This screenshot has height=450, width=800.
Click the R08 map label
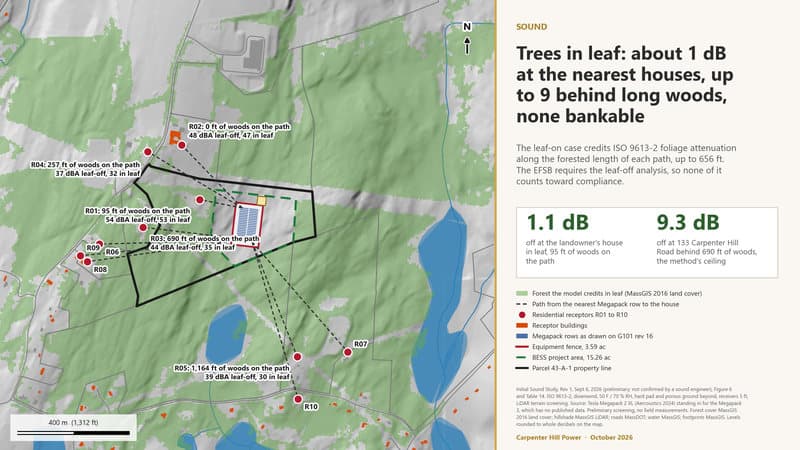[x=100, y=269]
